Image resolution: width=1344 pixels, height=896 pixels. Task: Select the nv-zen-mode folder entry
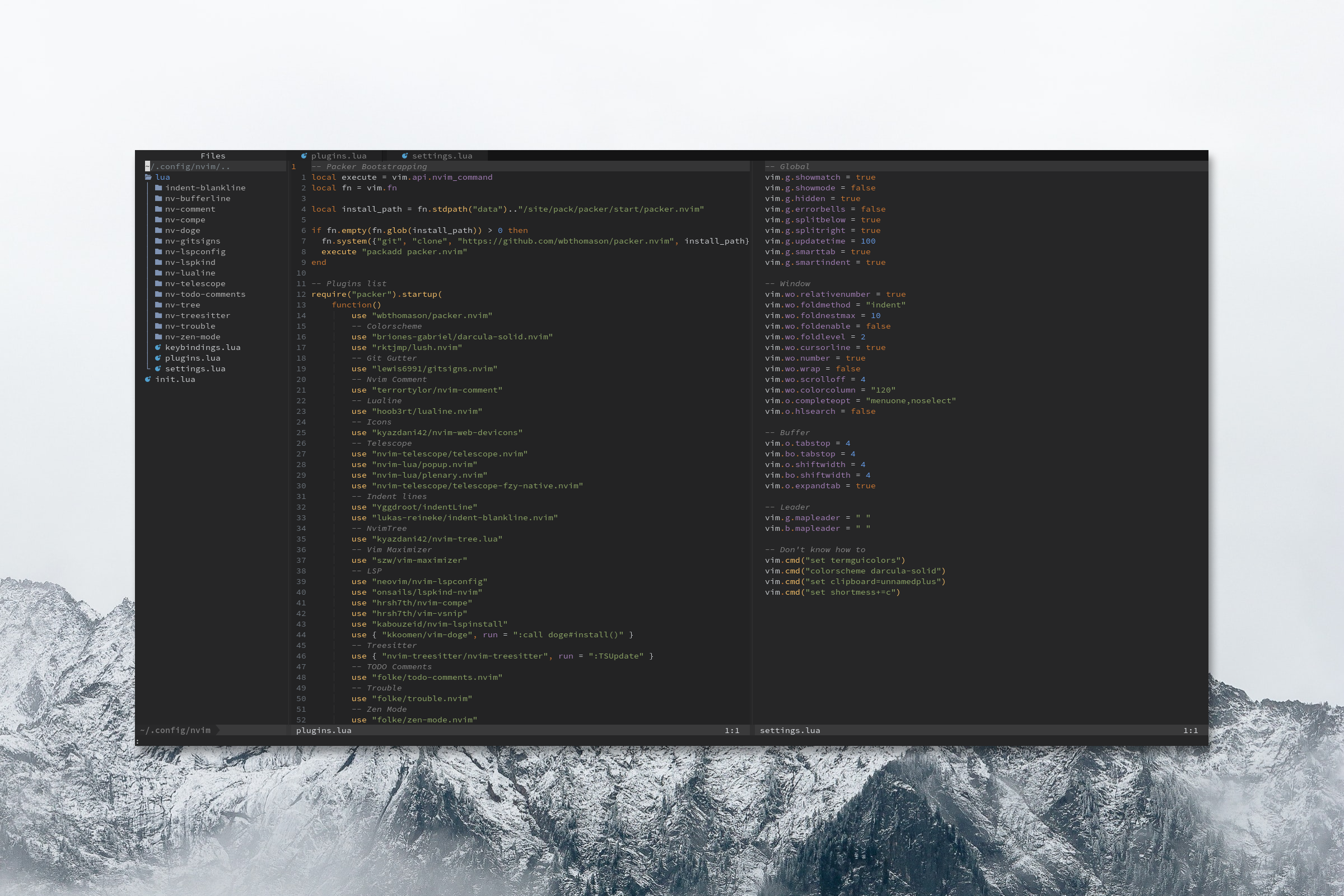[193, 337]
